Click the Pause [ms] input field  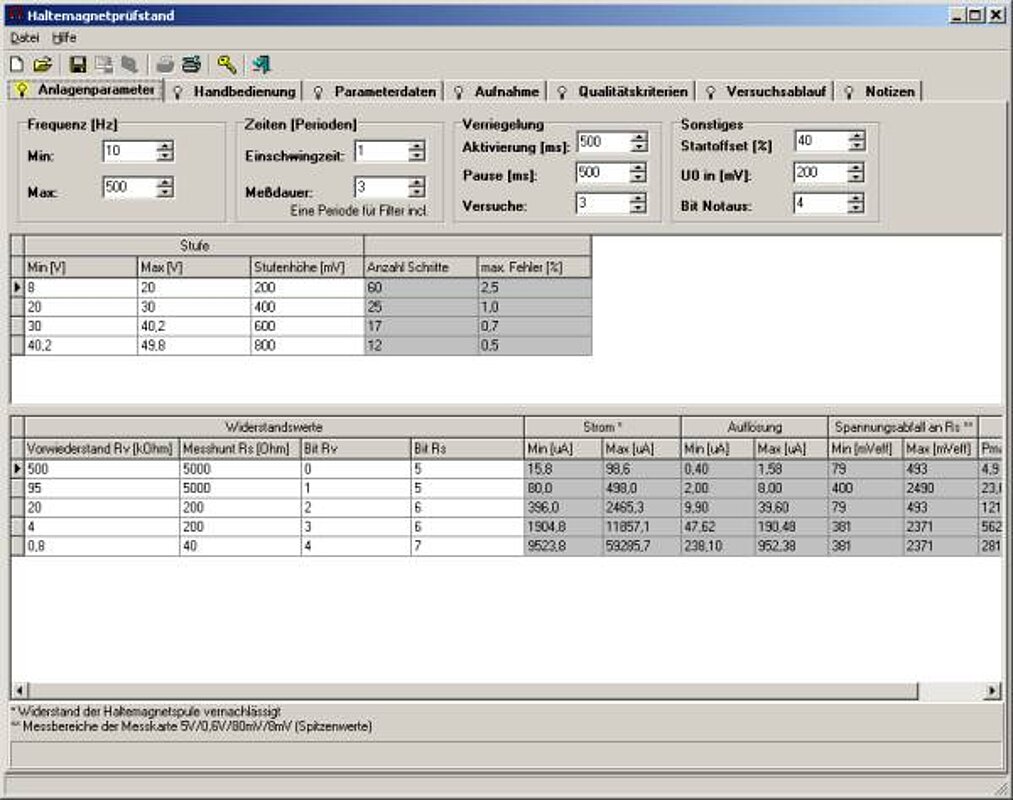603,173
